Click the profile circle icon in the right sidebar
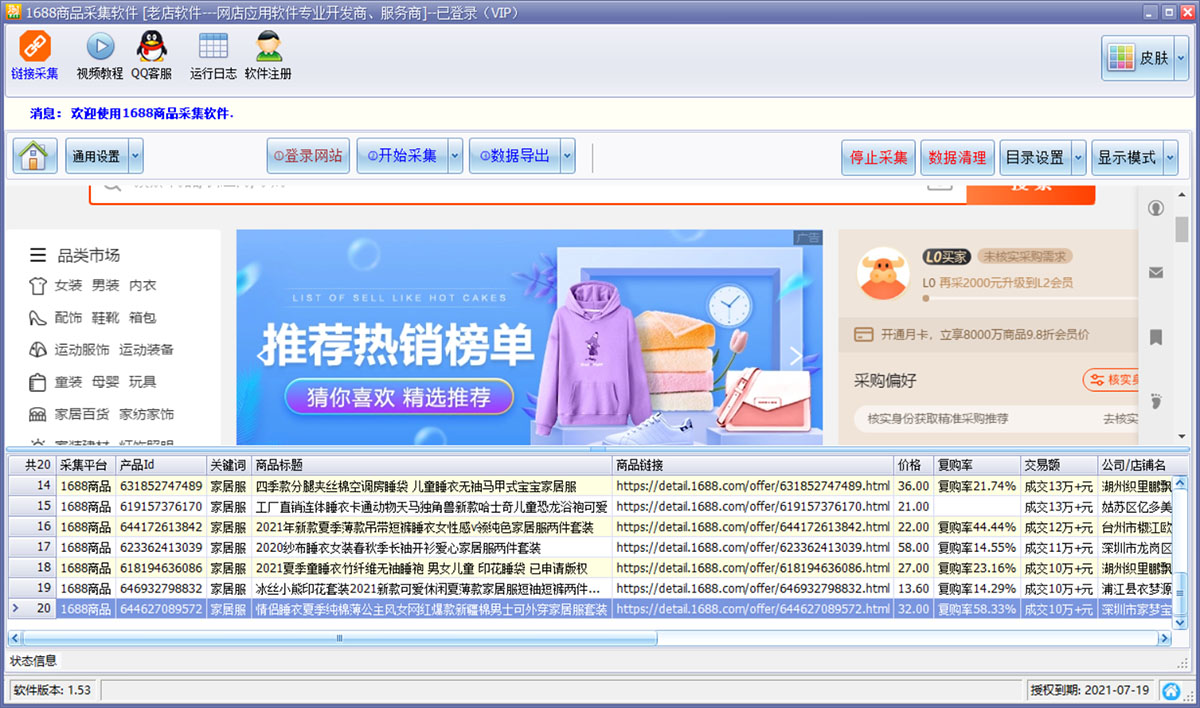 [x=1155, y=210]
